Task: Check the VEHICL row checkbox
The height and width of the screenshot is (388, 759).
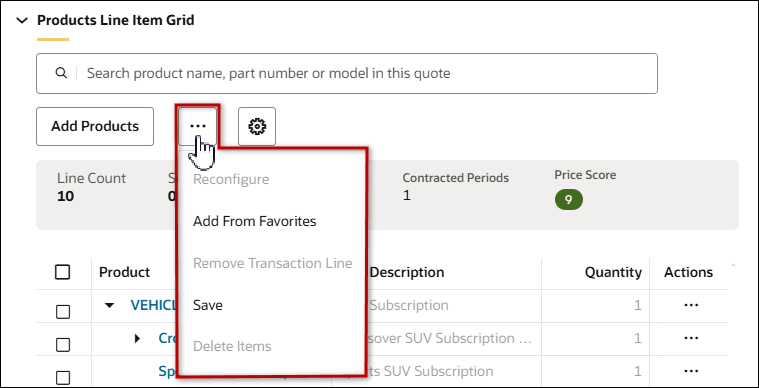Action: tap(62, 313)
